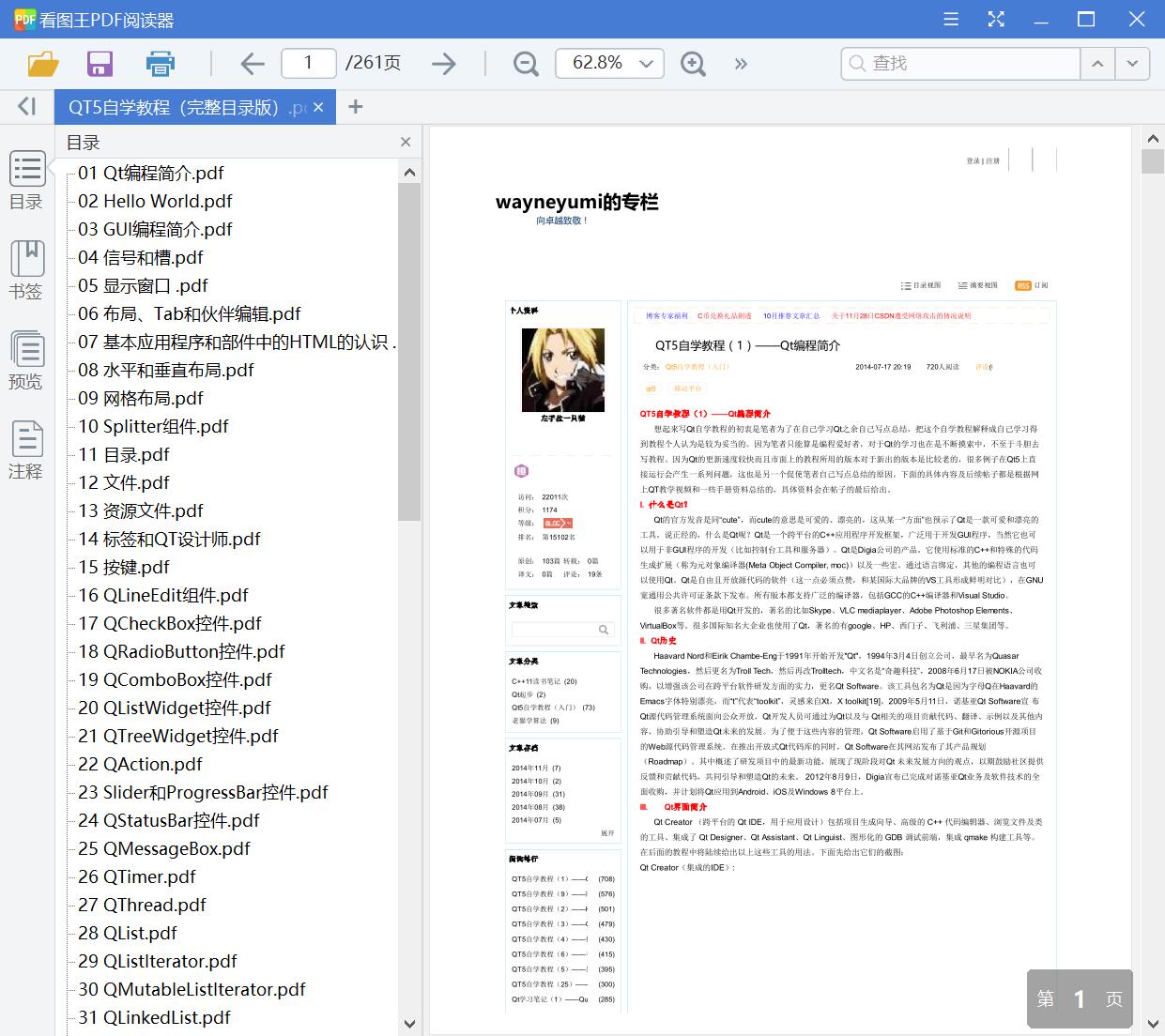Zoom out using the minus magnifier icon

[525, 64]
